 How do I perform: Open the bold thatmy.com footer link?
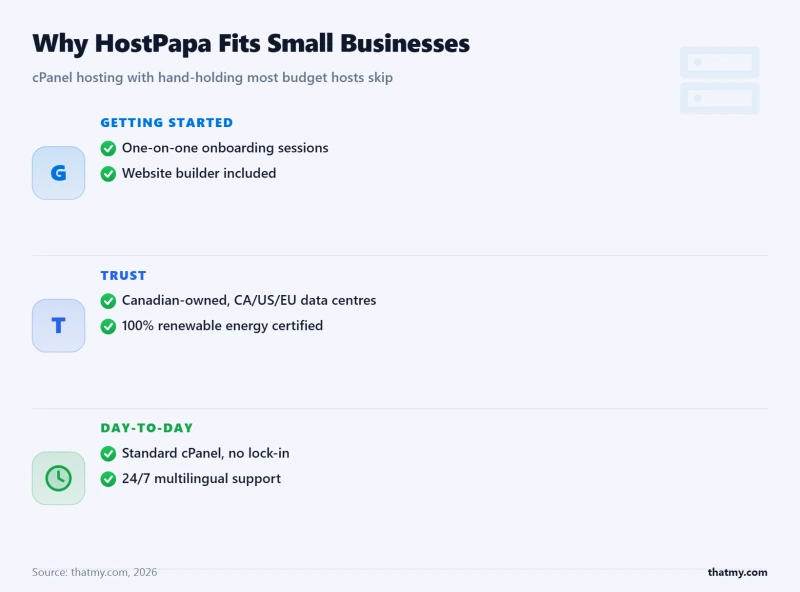coord(737,572)
